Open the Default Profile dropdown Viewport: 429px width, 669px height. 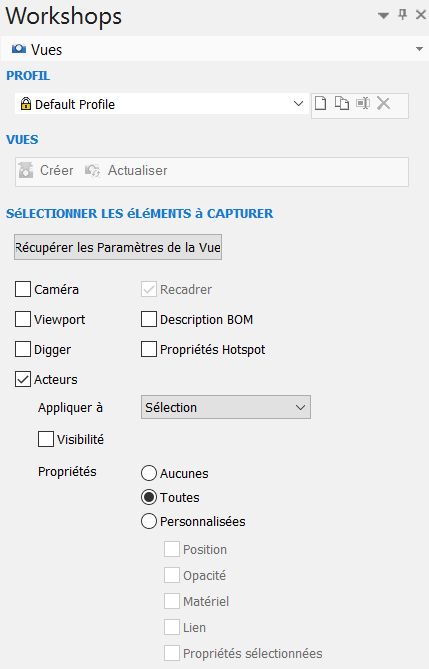point(162,104)
